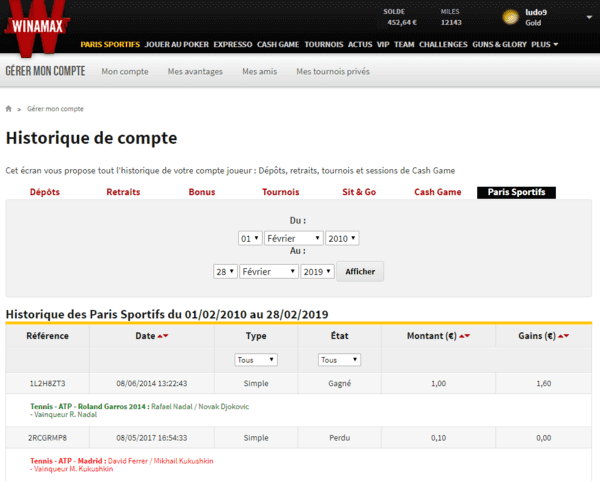Open Mes tournois privés link

[333, 72]
